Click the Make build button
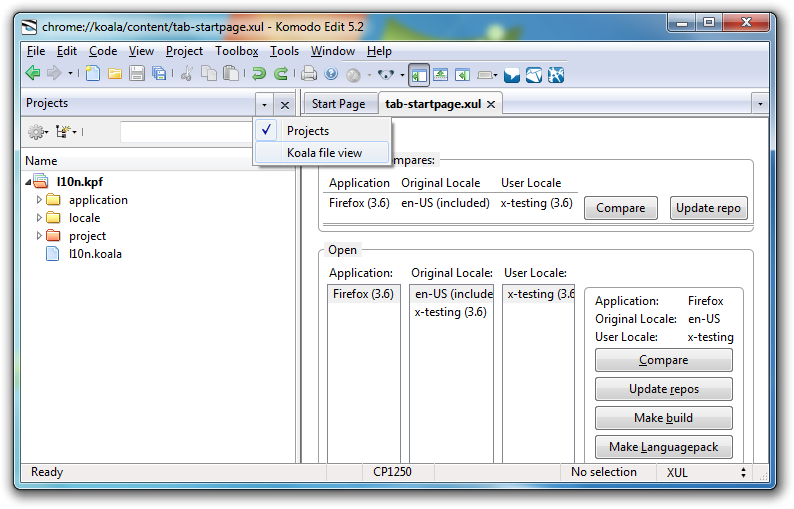Screen dimensions: 794x509 [x=663, y=418]
